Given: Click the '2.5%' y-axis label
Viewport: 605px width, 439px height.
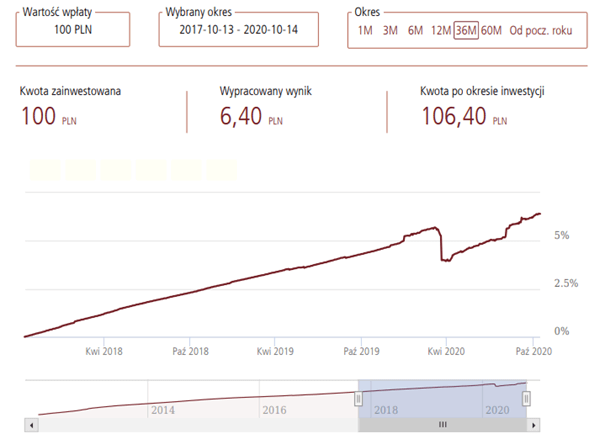Looking at the screenshot, I should pyautogui.click(x=566, y=284).
